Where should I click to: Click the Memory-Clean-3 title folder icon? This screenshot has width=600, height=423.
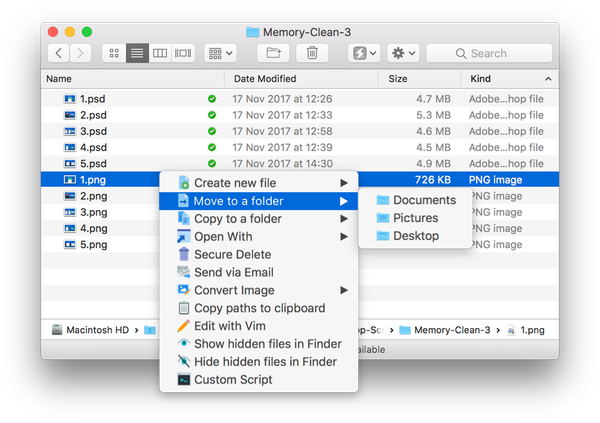pos(253,32)
